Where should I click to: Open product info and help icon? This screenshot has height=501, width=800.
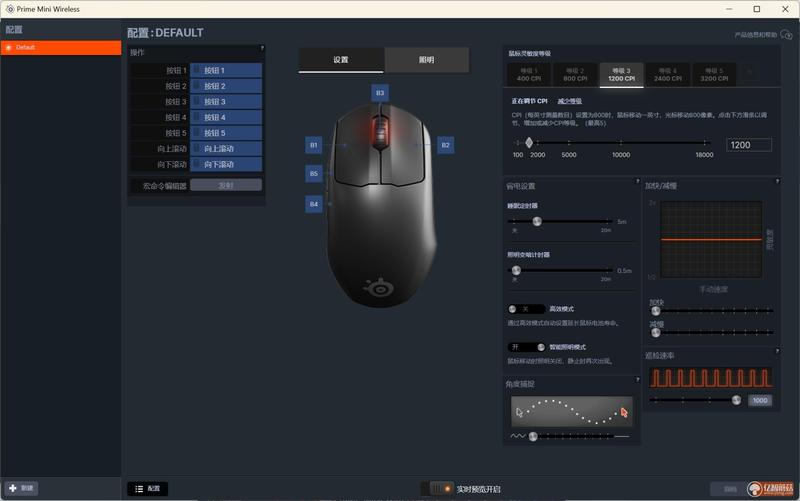coord(786,35)
